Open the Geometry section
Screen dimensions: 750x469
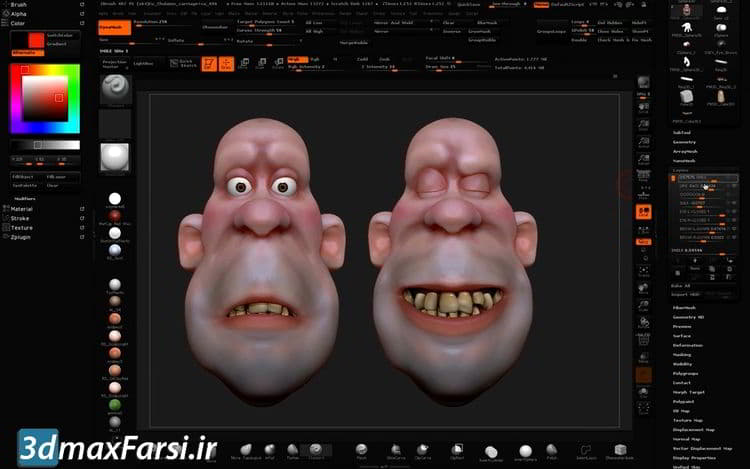coord(684,142)
